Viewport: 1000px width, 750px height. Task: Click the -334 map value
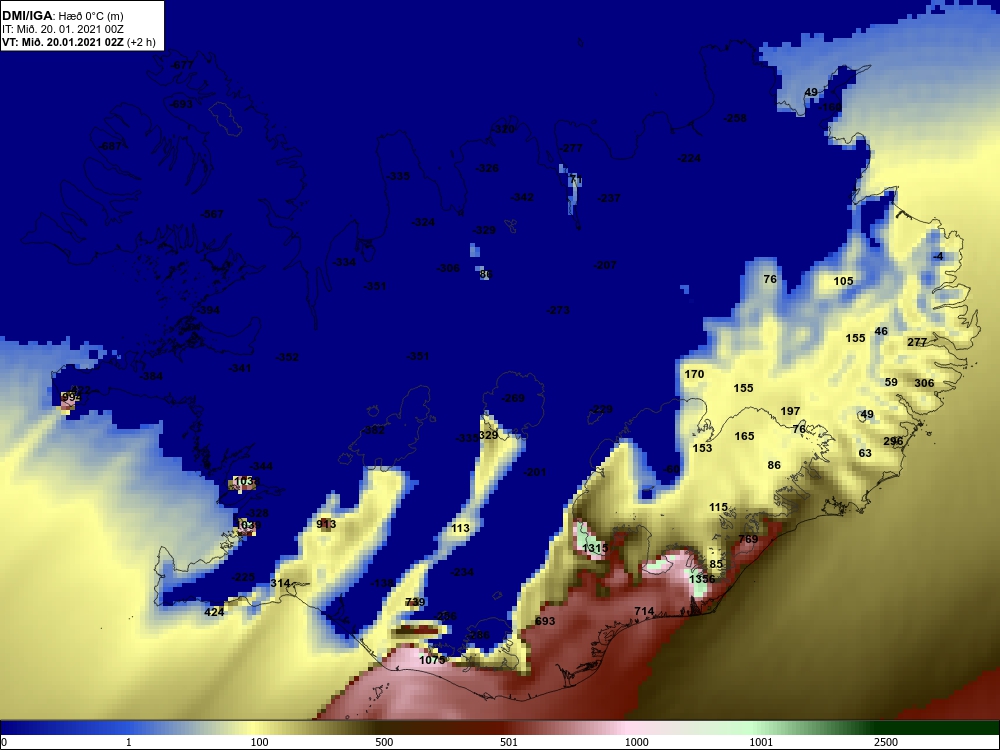pos(344,261)
